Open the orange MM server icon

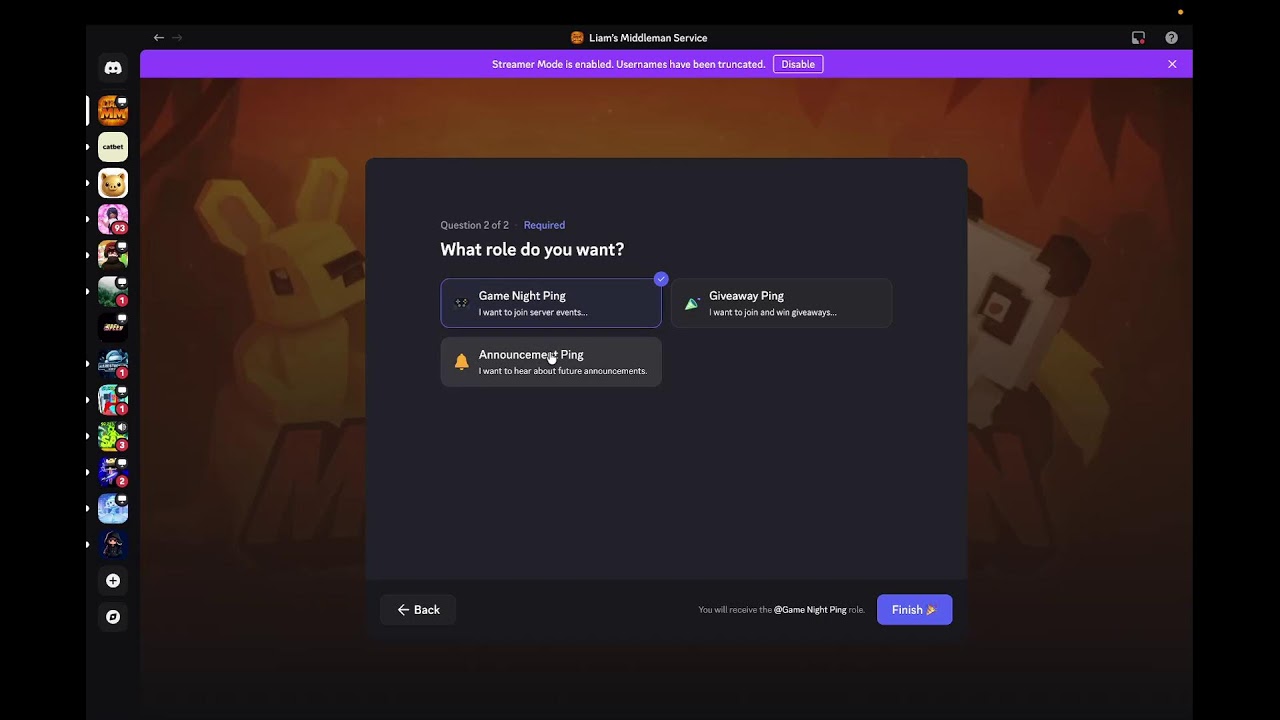click(x=113, y=110)
